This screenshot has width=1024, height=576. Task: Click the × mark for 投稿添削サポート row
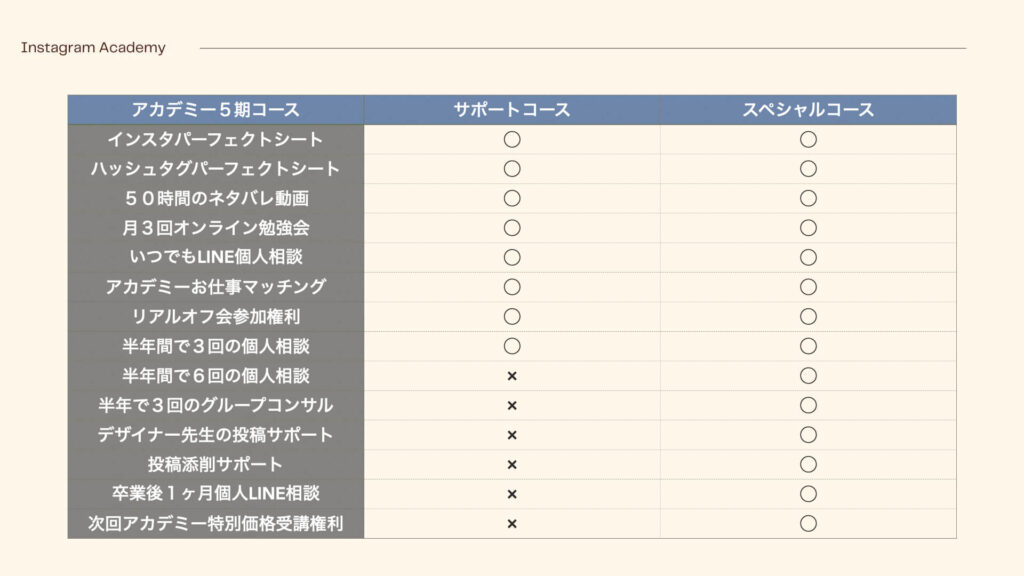pos(512,464)
